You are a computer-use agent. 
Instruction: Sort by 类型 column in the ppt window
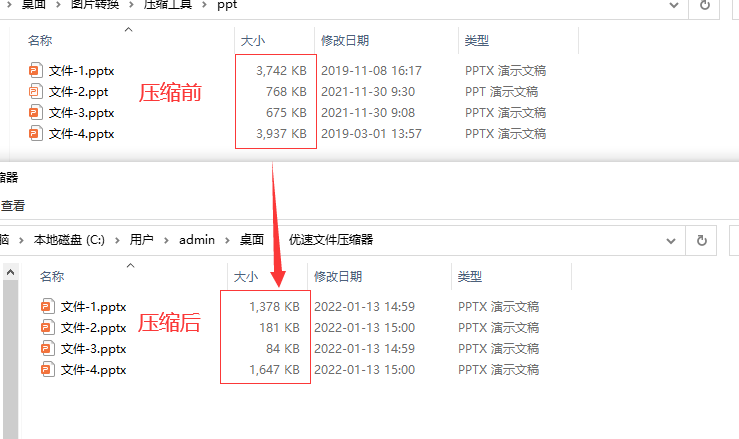(476, 41)
